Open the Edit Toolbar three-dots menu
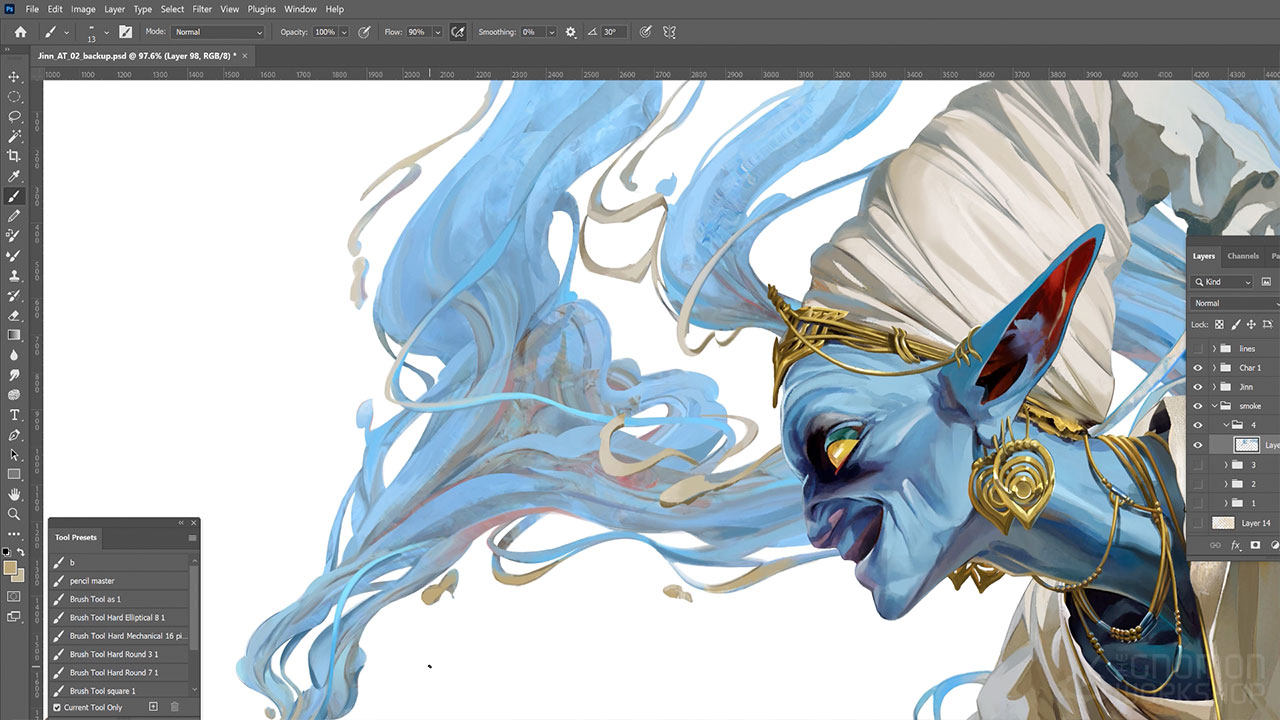This screenshot has width=1280, height=720. point(14,534)
